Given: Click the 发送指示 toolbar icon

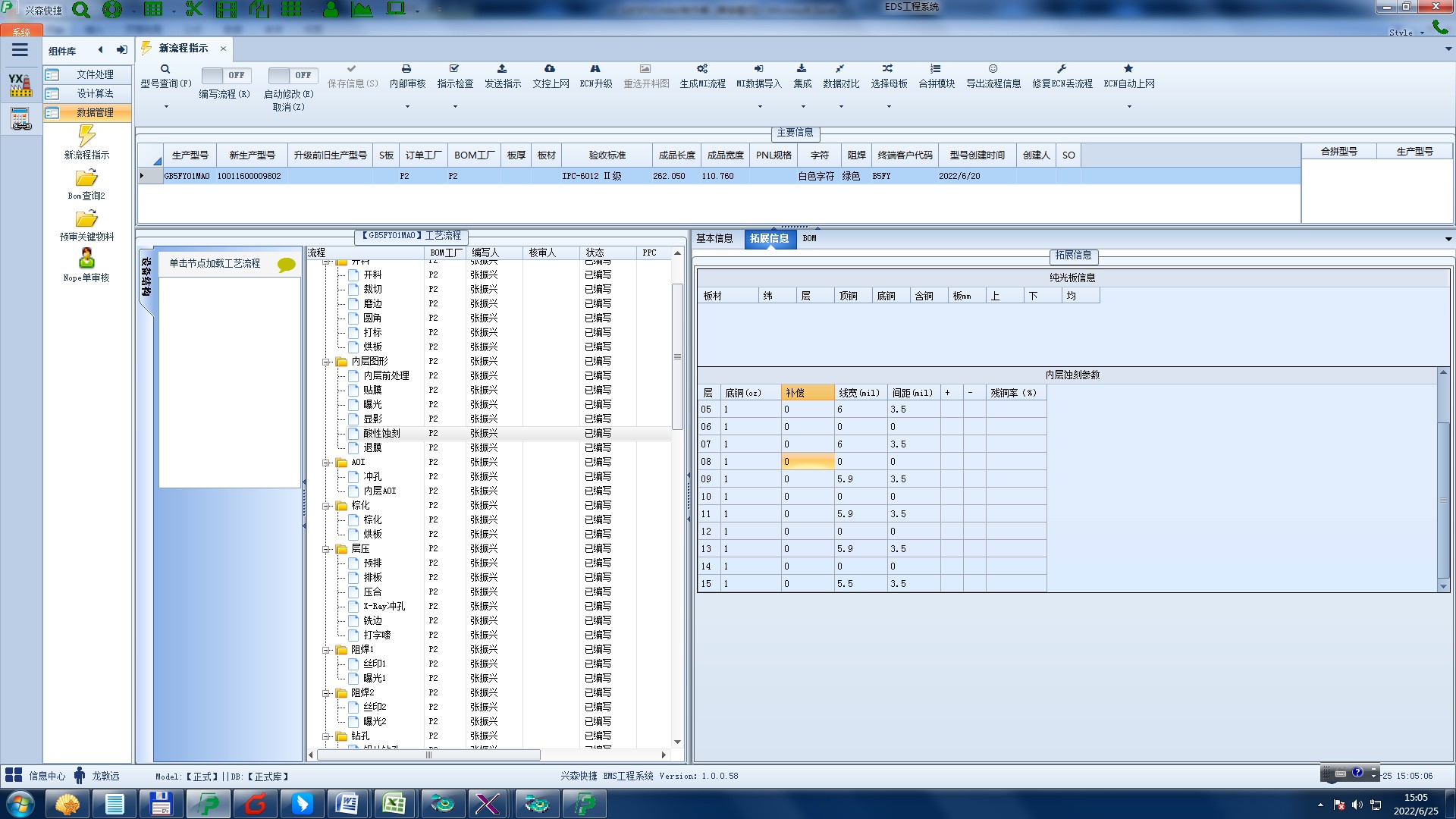Looking at the screenshot, I should (x=502, y=69).
